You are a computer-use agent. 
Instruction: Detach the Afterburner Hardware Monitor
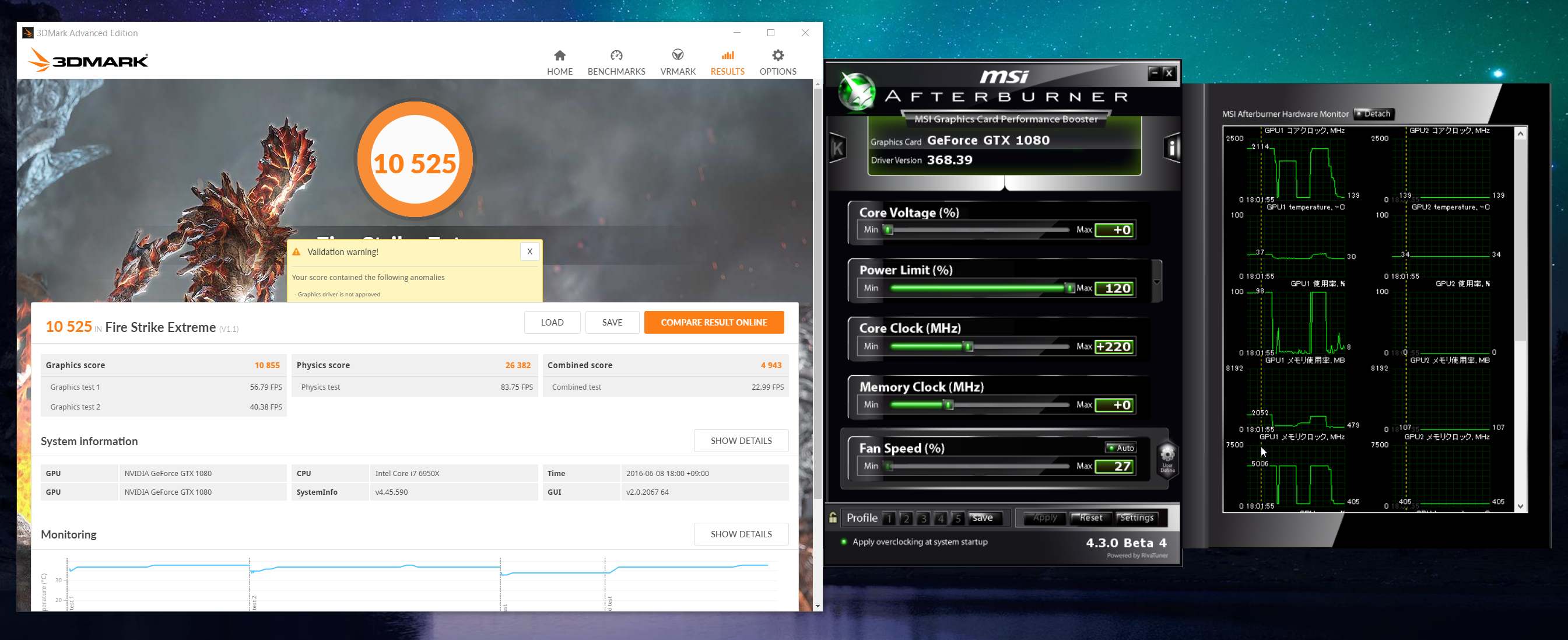(1373, 114)
